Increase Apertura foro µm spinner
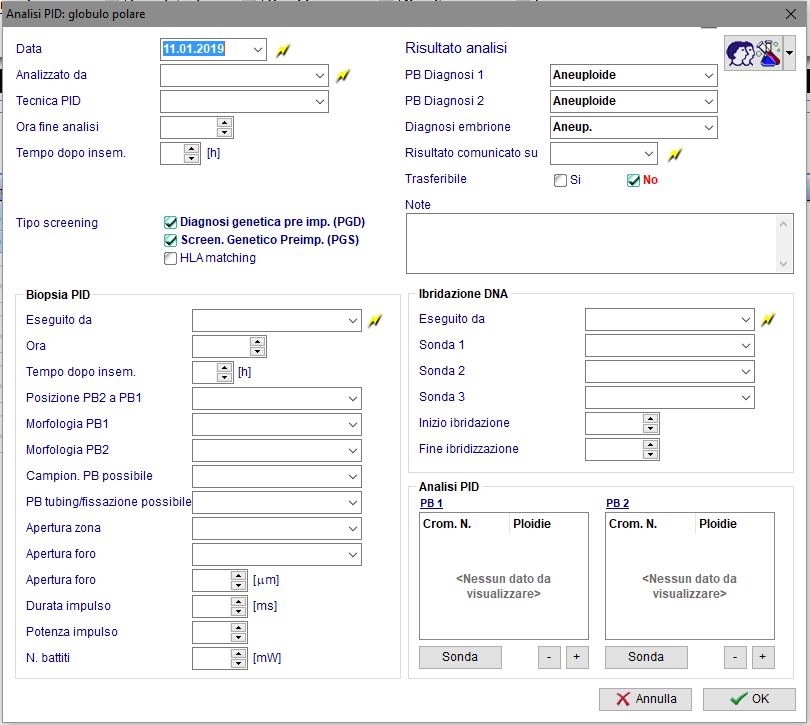The height and width of the screenshot is (725, 810). 238,576
